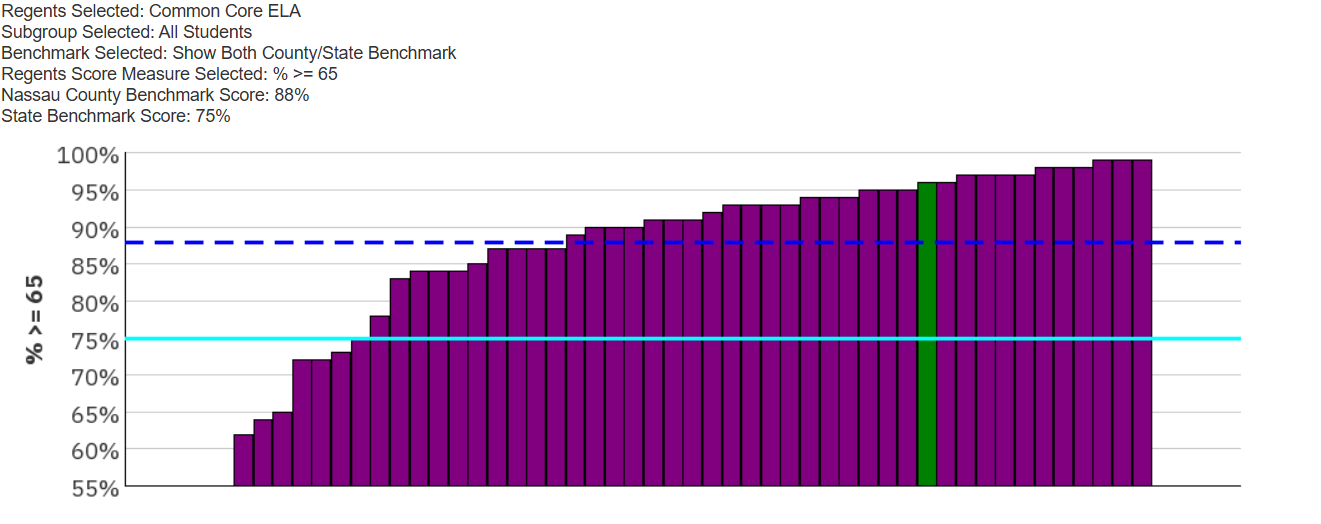
Task: Click 'Regents Selected: Common Core ELA' text
Action: coord(151,11)
